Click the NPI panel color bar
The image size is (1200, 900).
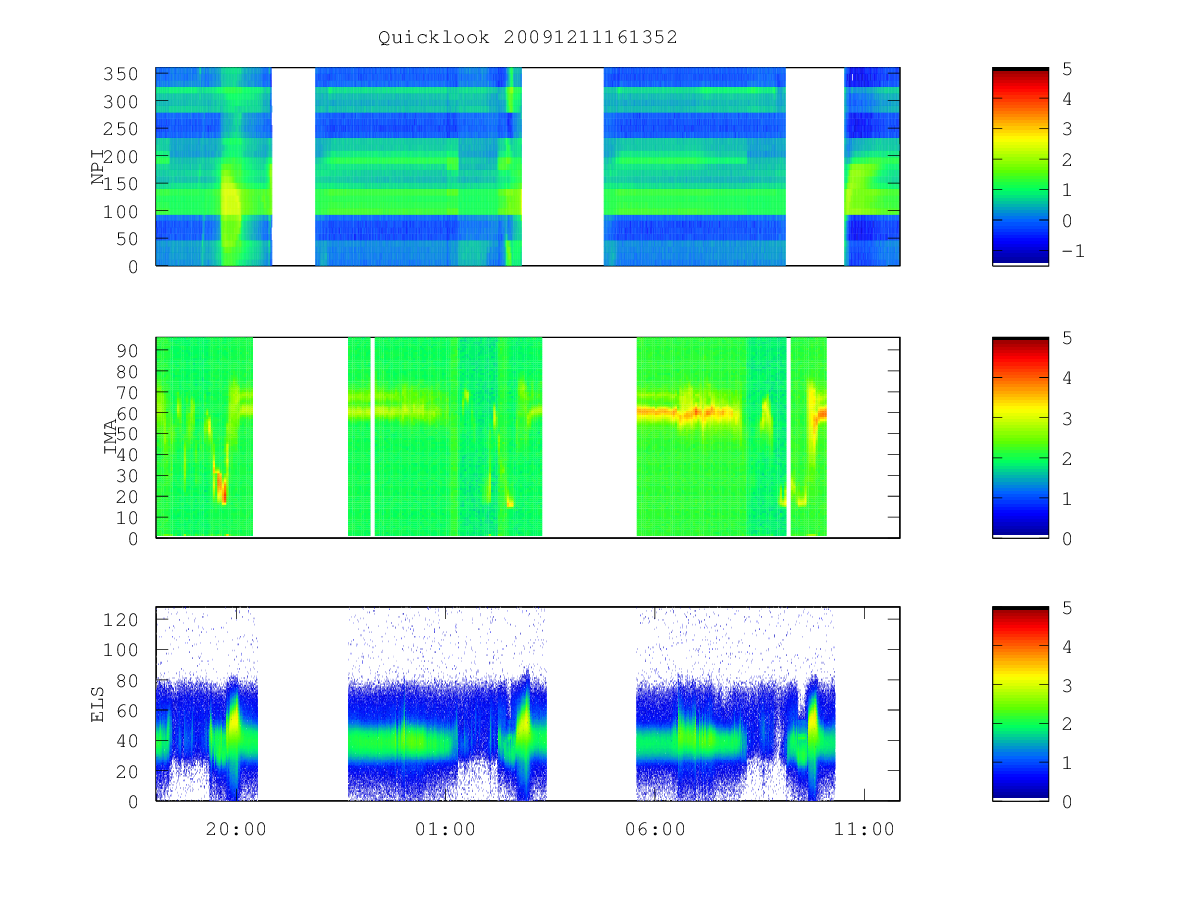1020,166
